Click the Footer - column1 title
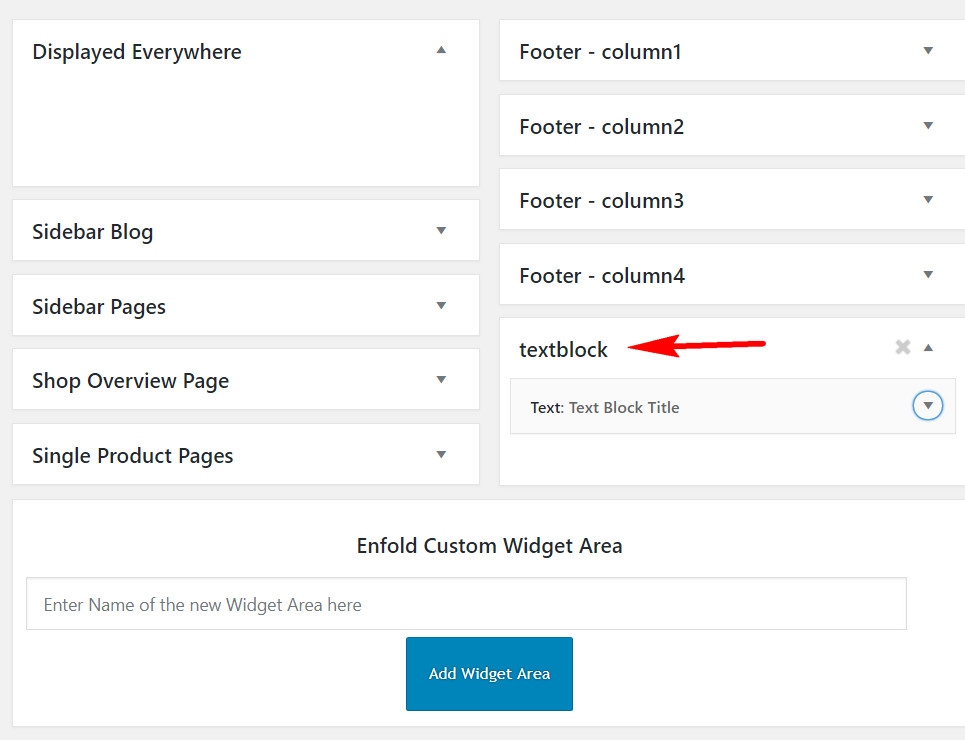Viewport: 965px width, 740px height. [600, 52]
